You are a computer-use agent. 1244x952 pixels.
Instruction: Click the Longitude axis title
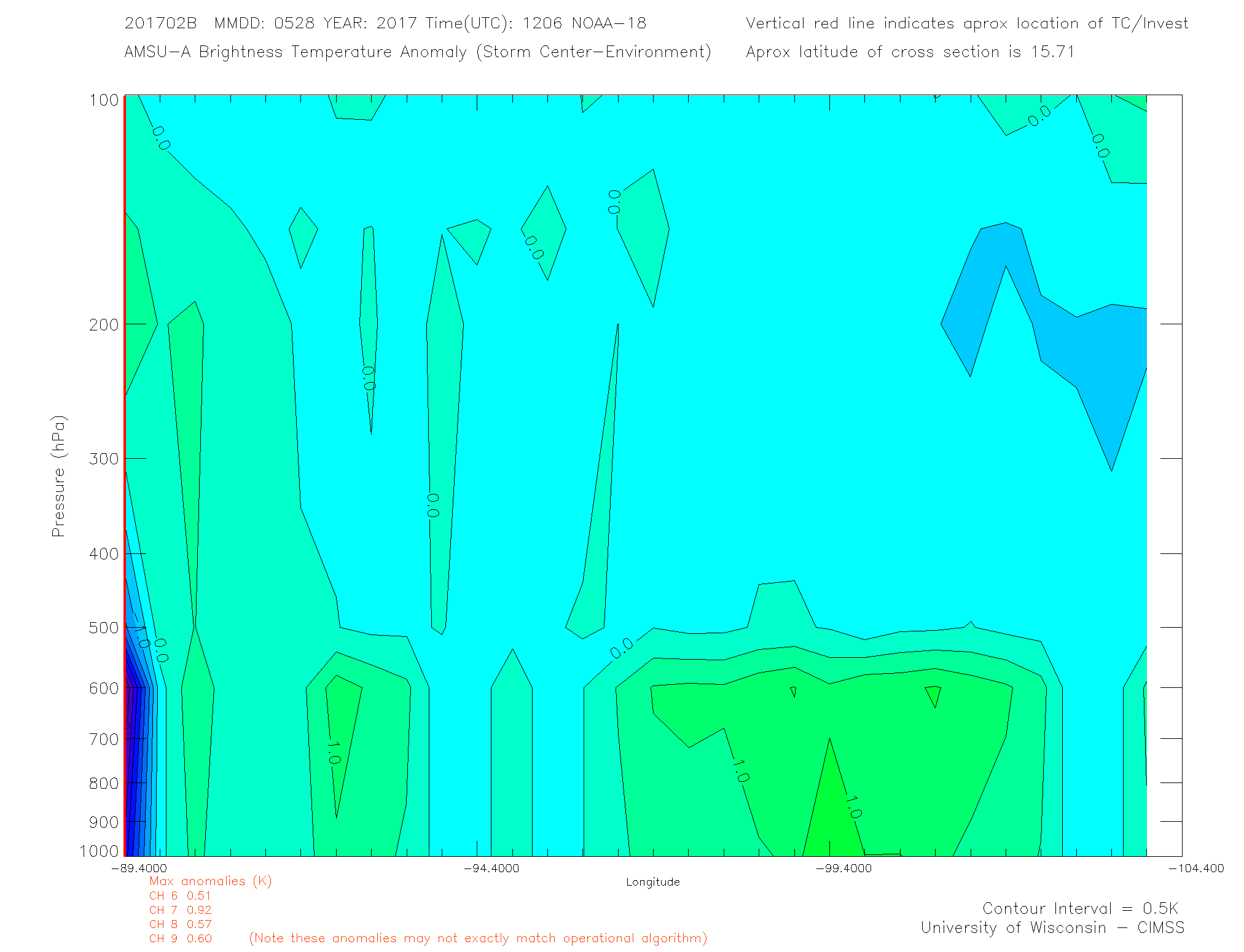click(x=652, y=882)
